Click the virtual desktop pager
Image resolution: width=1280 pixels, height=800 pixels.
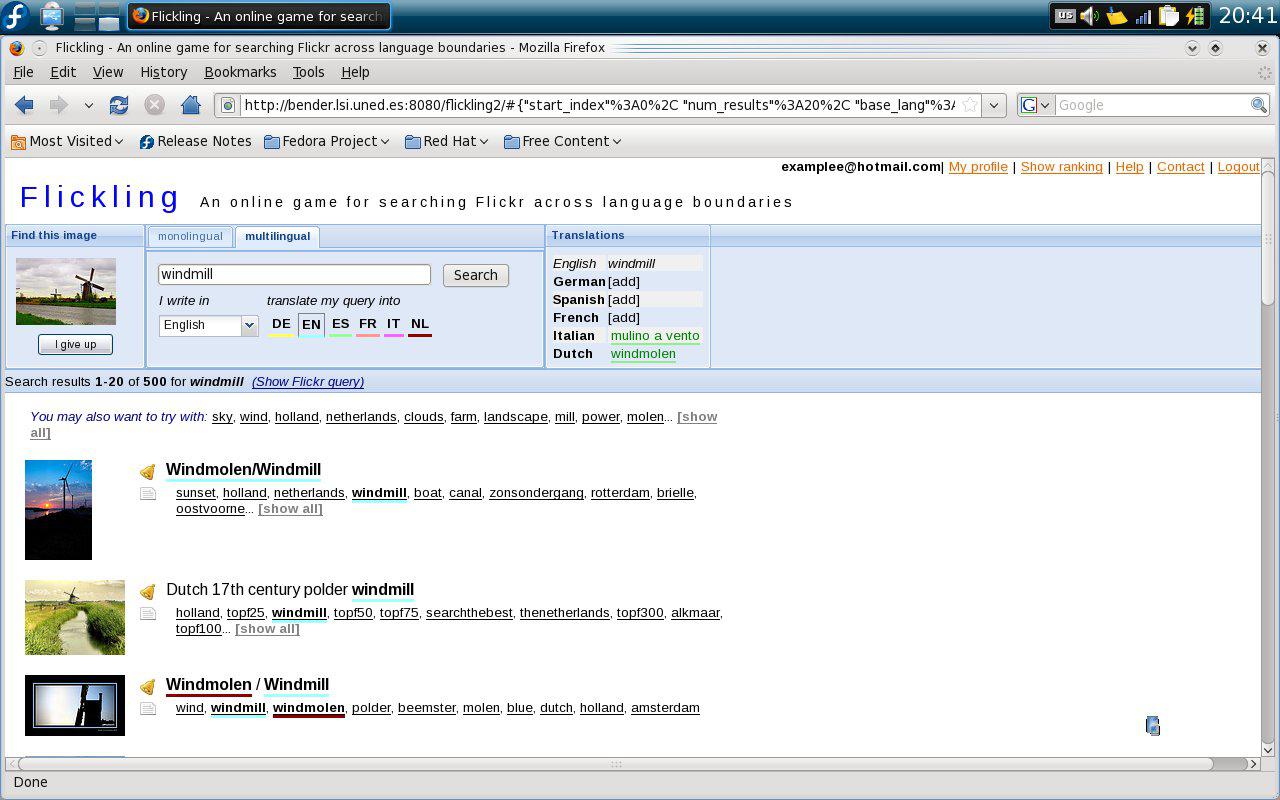98,16
